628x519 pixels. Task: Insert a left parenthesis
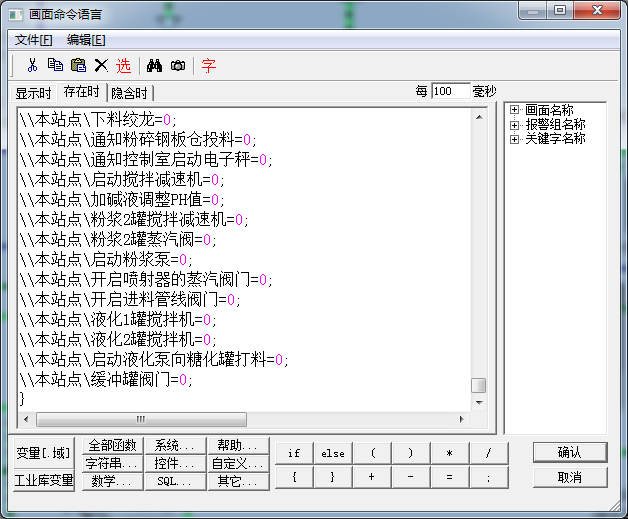click(x=372, y=453)
